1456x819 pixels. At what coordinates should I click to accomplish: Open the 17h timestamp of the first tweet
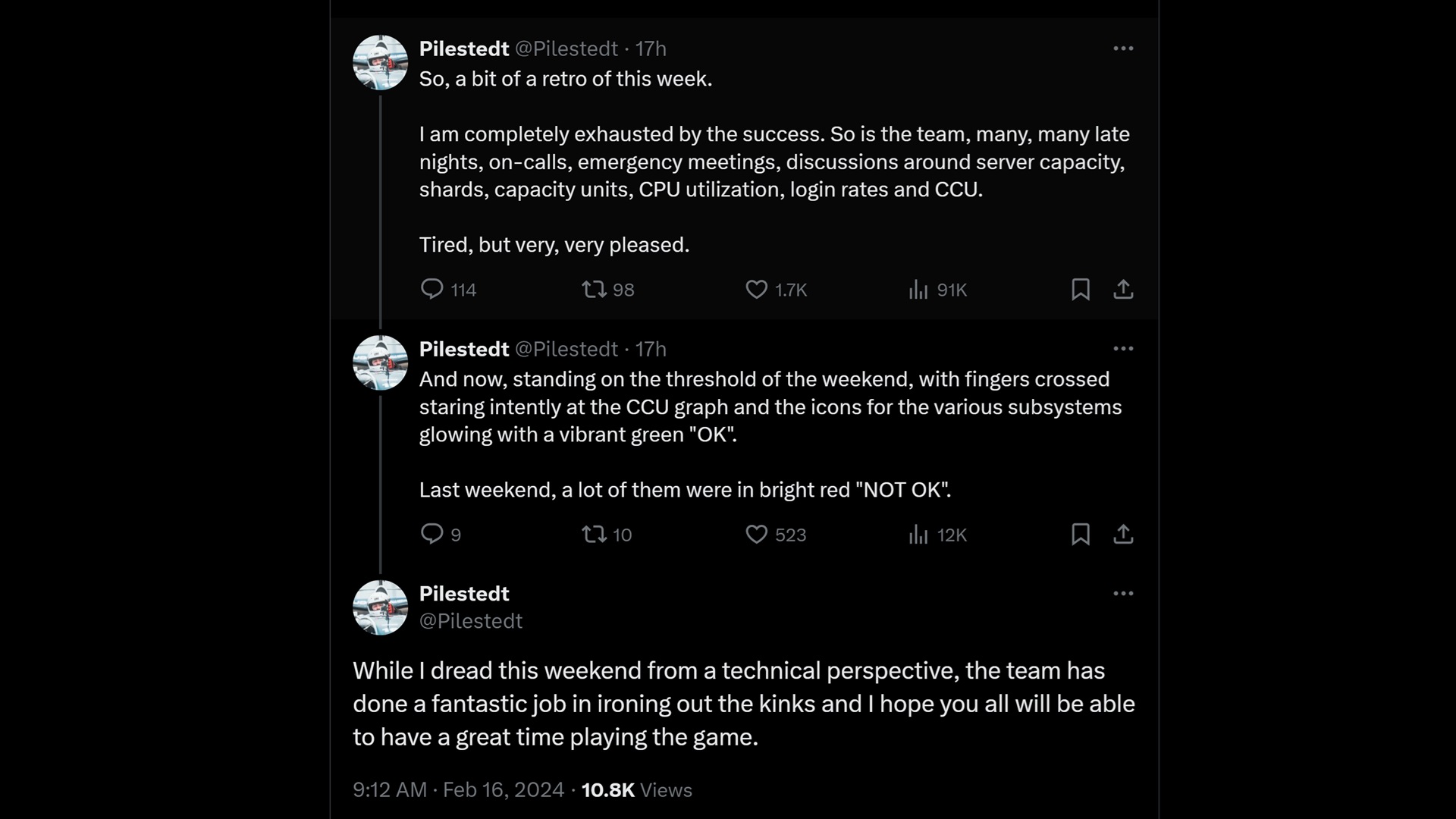pyautogui.click(x=651, y=48)
